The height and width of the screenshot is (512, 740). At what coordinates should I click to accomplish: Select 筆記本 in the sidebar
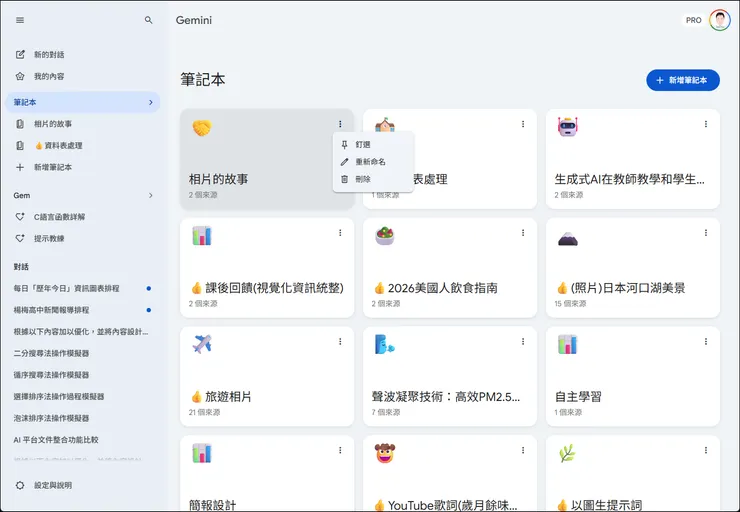83,102
